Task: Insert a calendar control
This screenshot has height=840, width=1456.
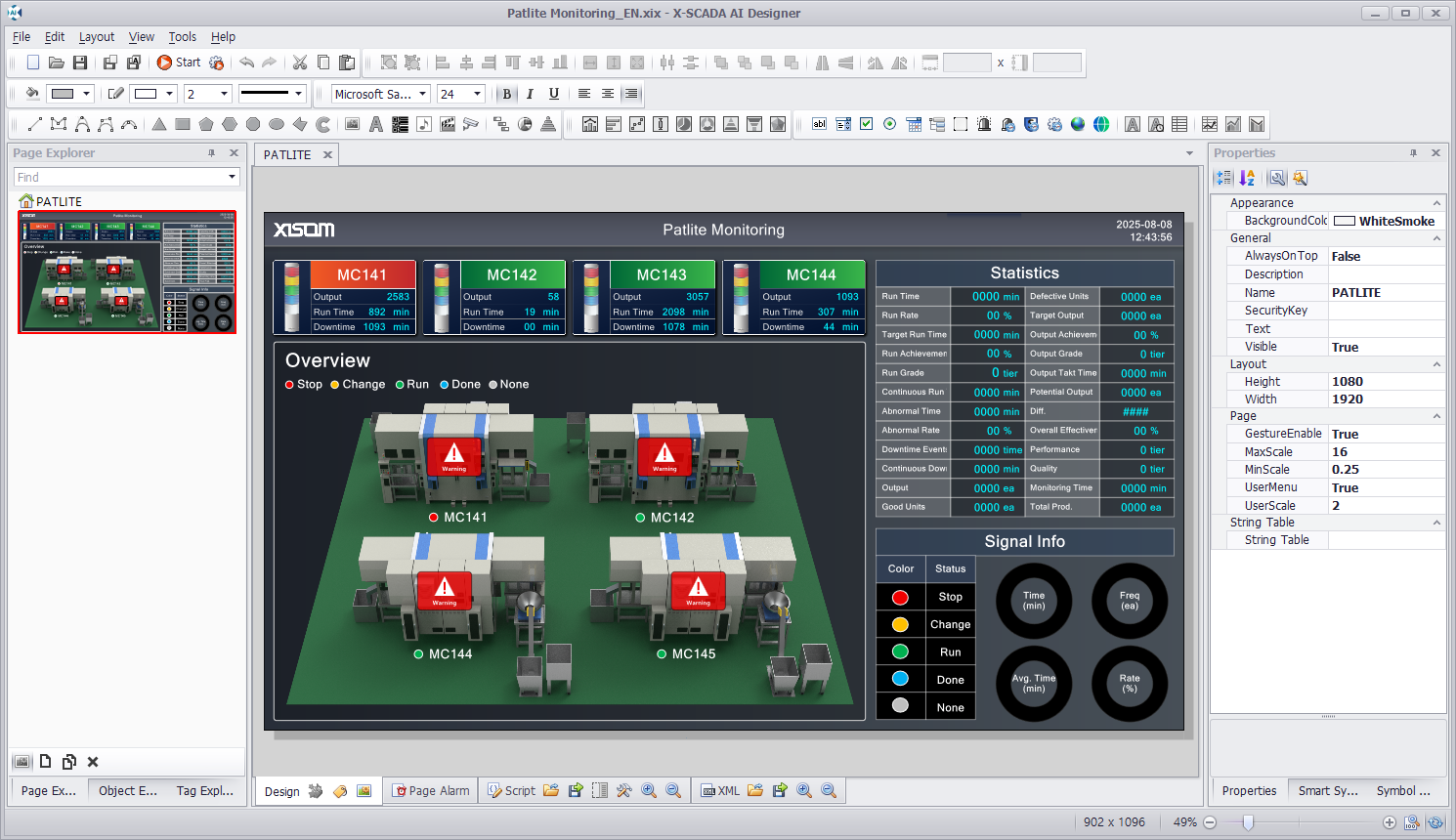Action: coord(914,124)
